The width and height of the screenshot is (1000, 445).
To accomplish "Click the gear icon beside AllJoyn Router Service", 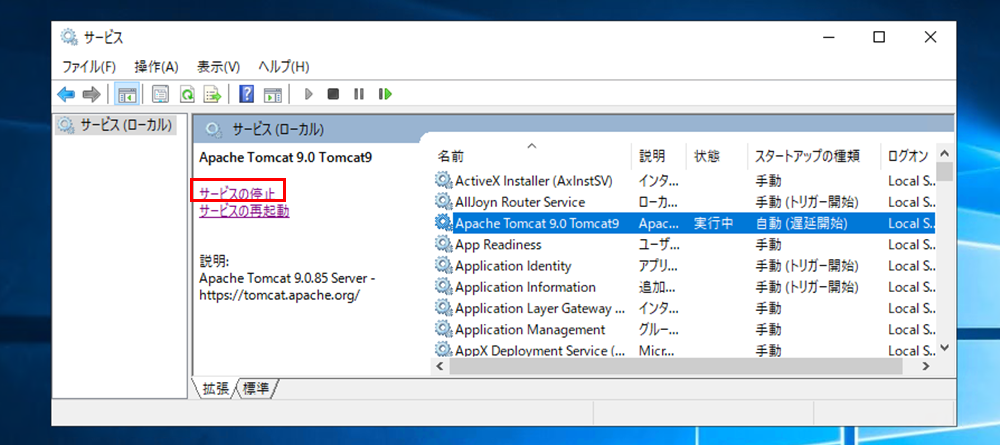I will (444, 202).
